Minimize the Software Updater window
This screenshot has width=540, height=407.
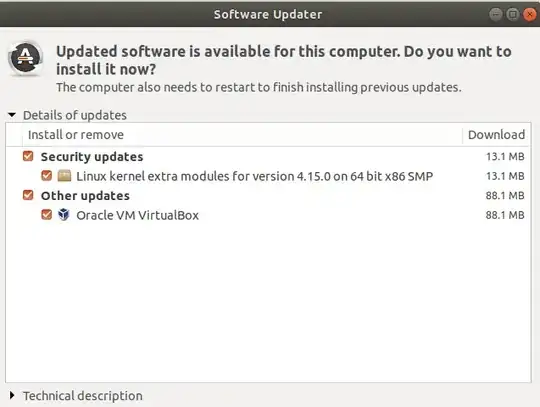(x=496, y=14)
